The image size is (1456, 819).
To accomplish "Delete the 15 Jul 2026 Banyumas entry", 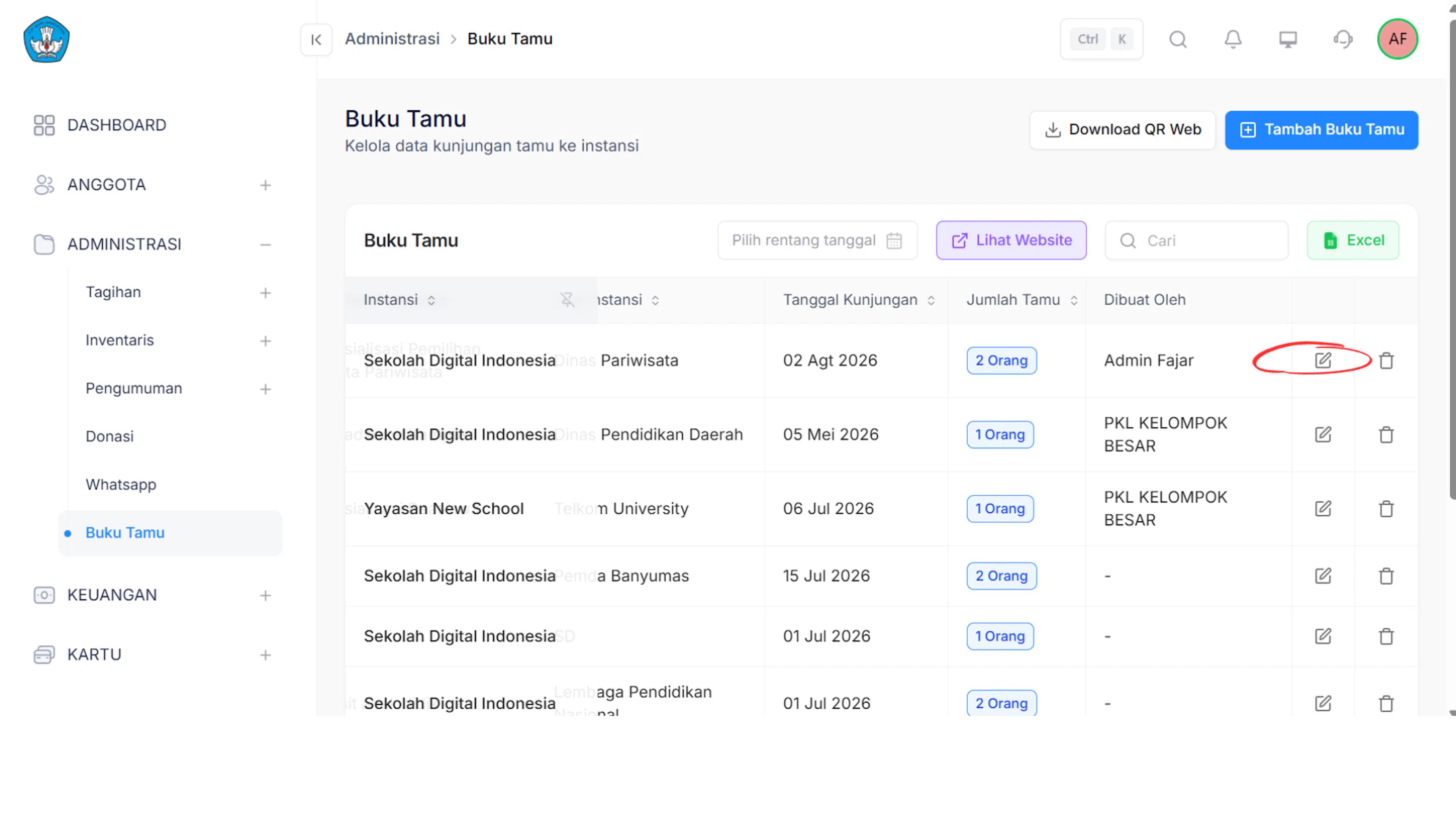I will point(1386,576).
